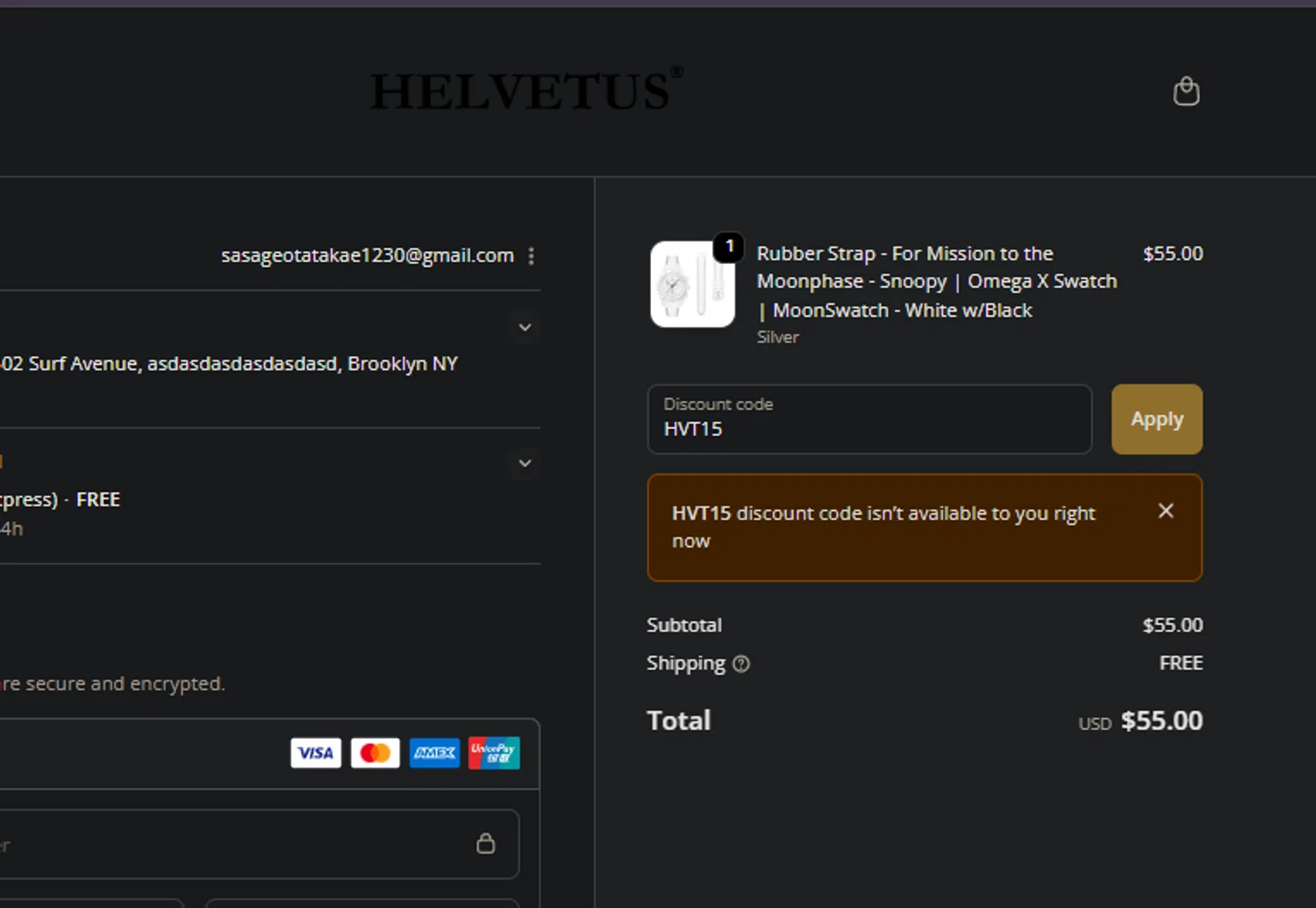Click the HELVETUS store logo
This screenshot has width=1316, height=908.
pyautogui.click(x=526, y=89)
